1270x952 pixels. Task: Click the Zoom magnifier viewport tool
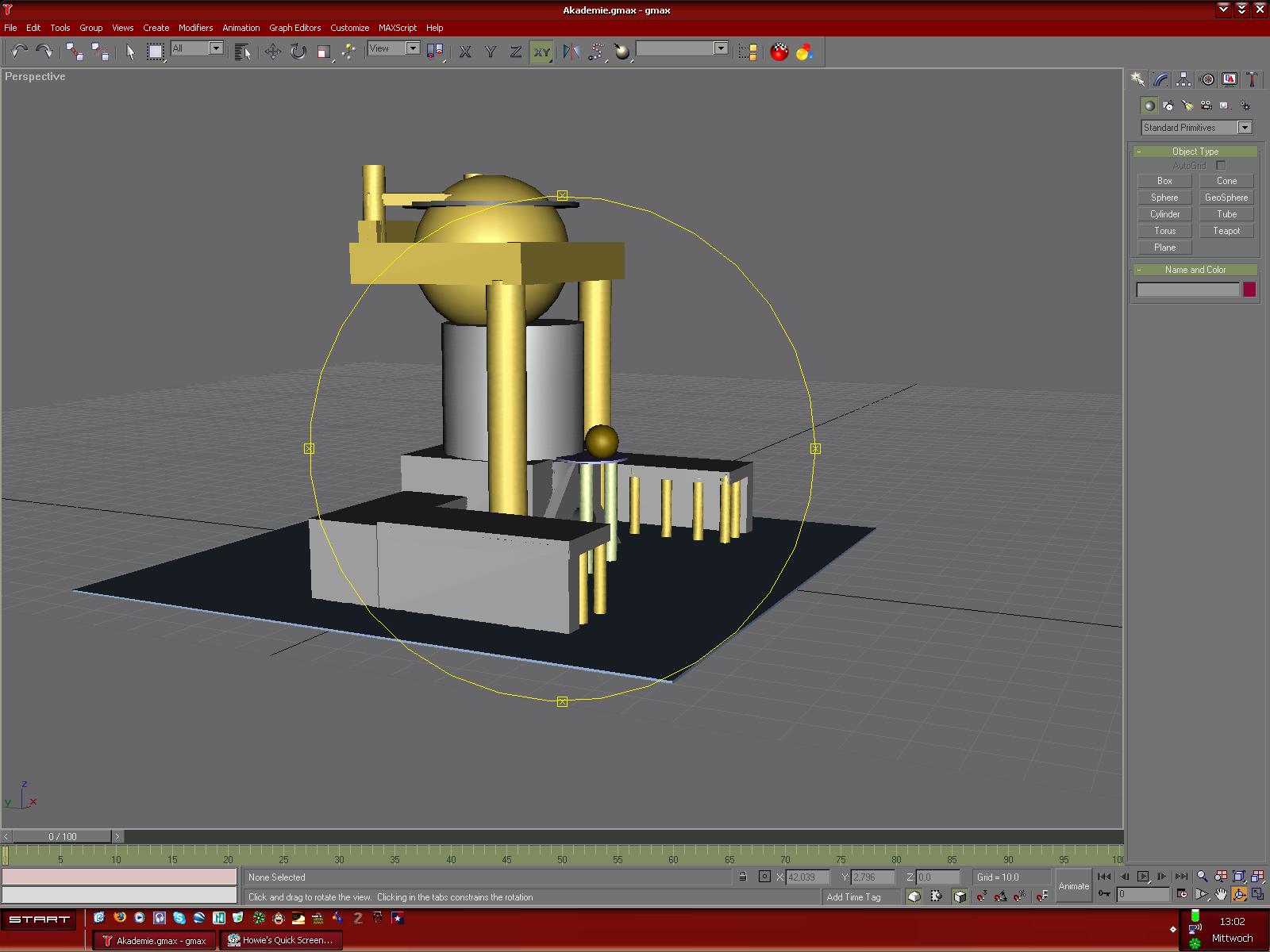pos(1202,877)
